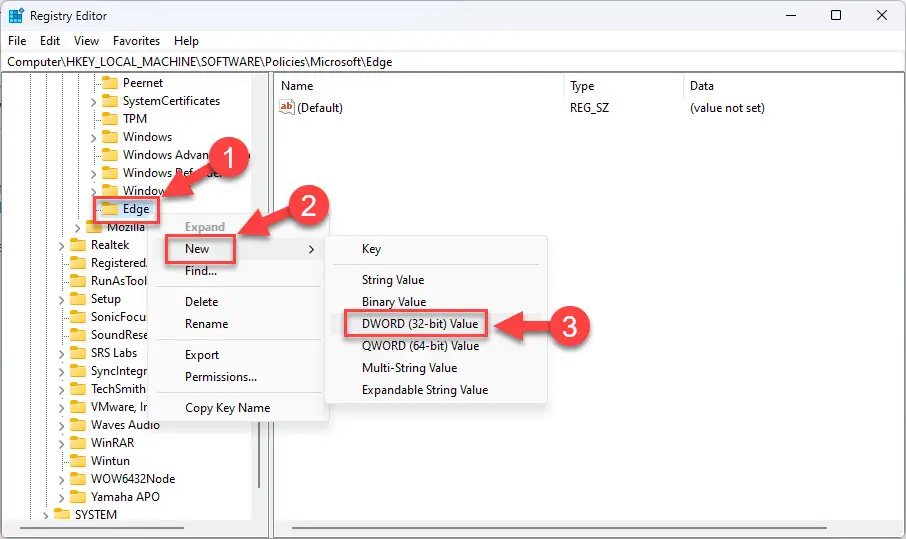The width and height of the screenshot is (906, 539).
Task: Click the Type column header
Action: 623,86
